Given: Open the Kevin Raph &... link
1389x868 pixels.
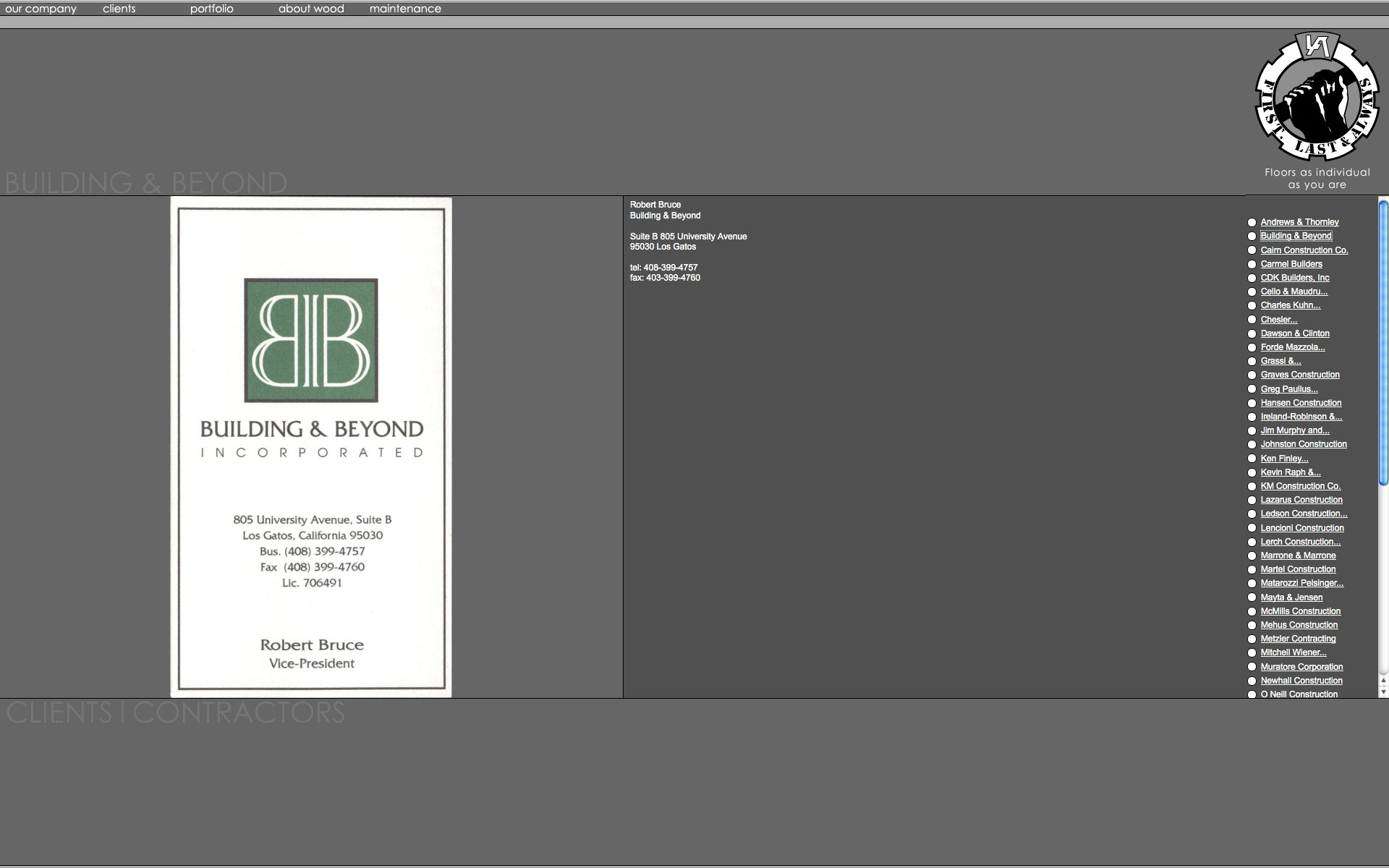Looking at the screenshot, I should tap(1291, 472).
